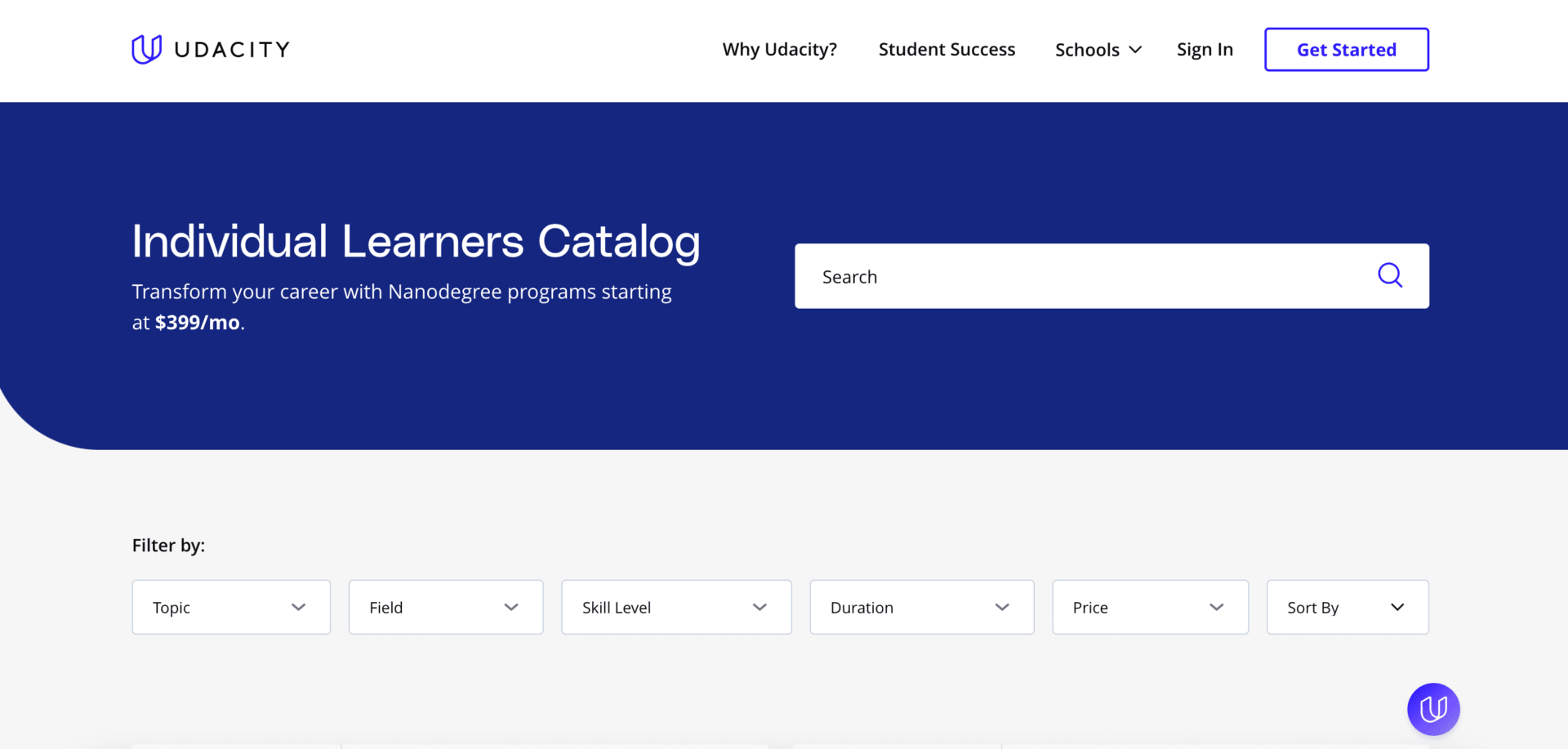Click the search magnifying glass icon

(x=1390, y=275)
